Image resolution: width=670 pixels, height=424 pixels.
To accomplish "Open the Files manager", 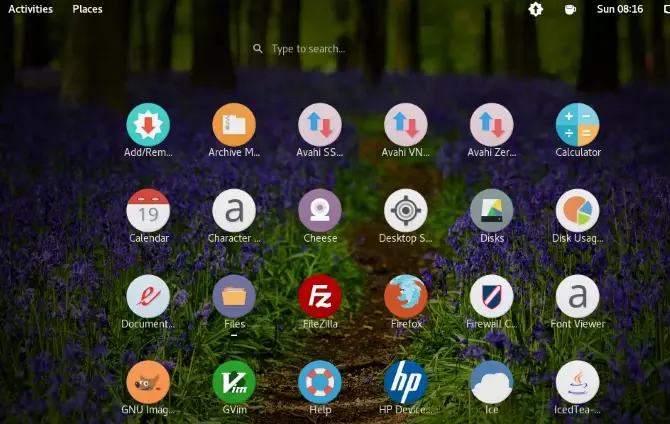I will (x=234, y=296).
